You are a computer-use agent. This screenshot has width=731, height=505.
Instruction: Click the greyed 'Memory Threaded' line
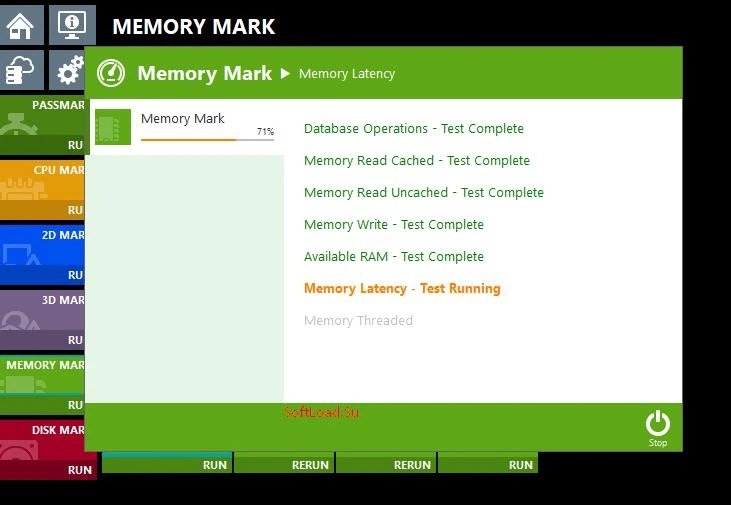(358, 321)
